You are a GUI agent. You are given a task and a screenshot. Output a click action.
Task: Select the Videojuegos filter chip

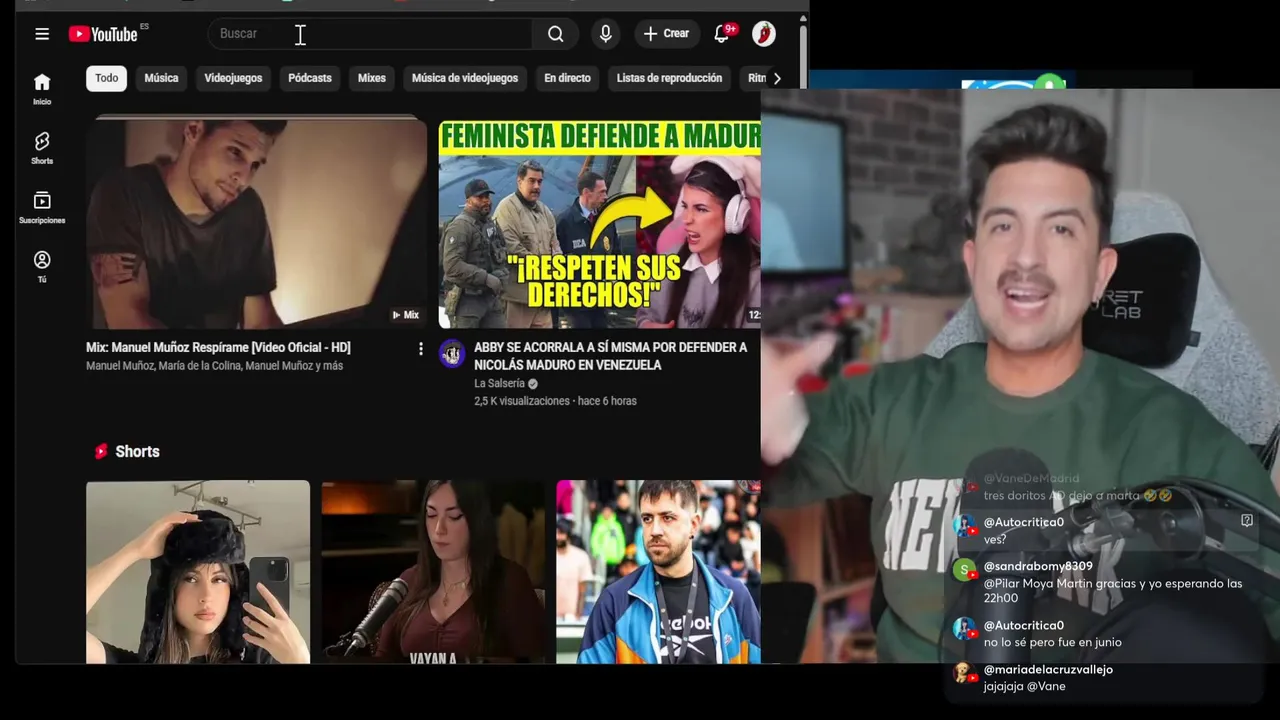pos(233,78)
